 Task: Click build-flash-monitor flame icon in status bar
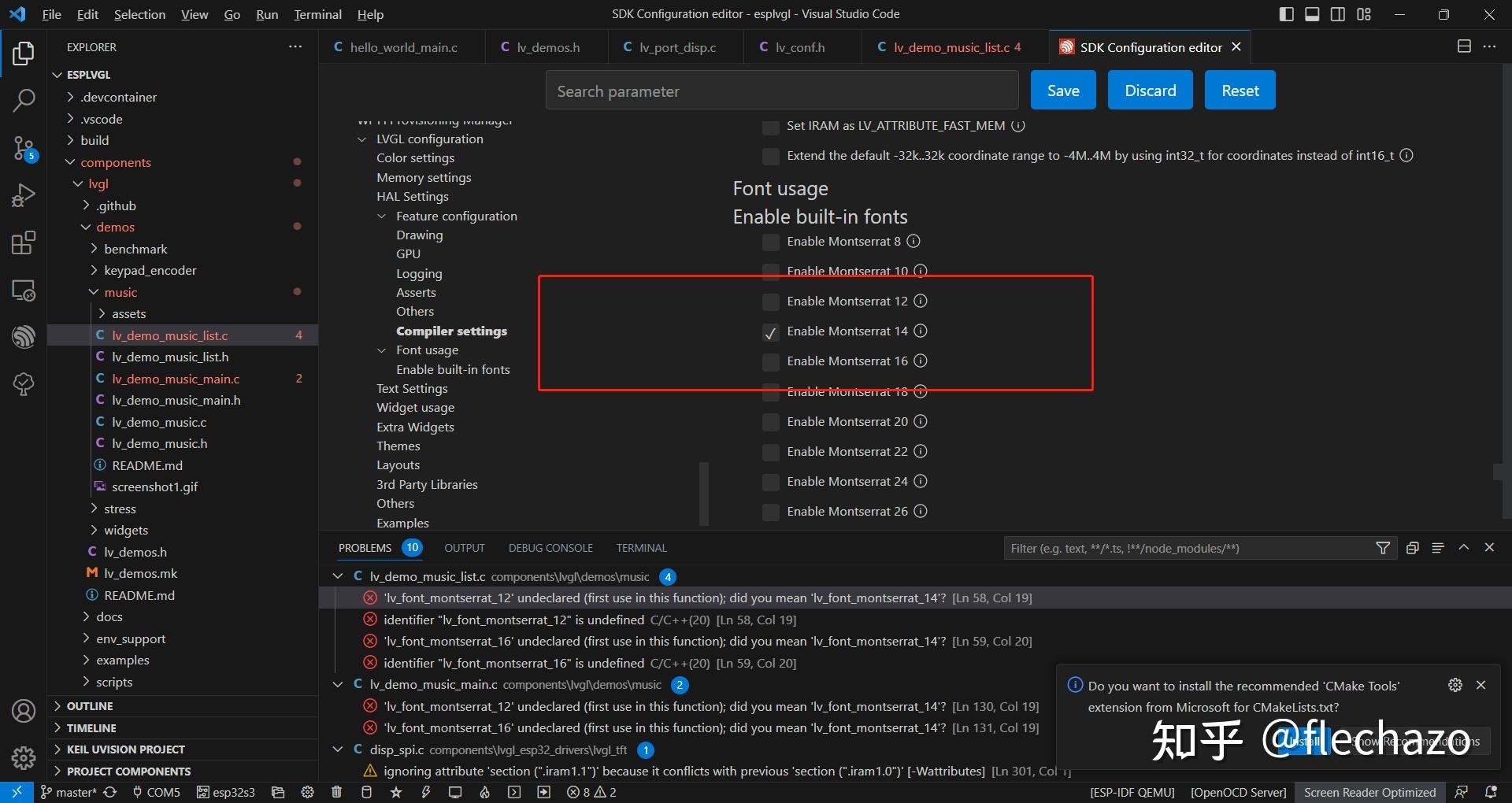(x=484, y=792)
